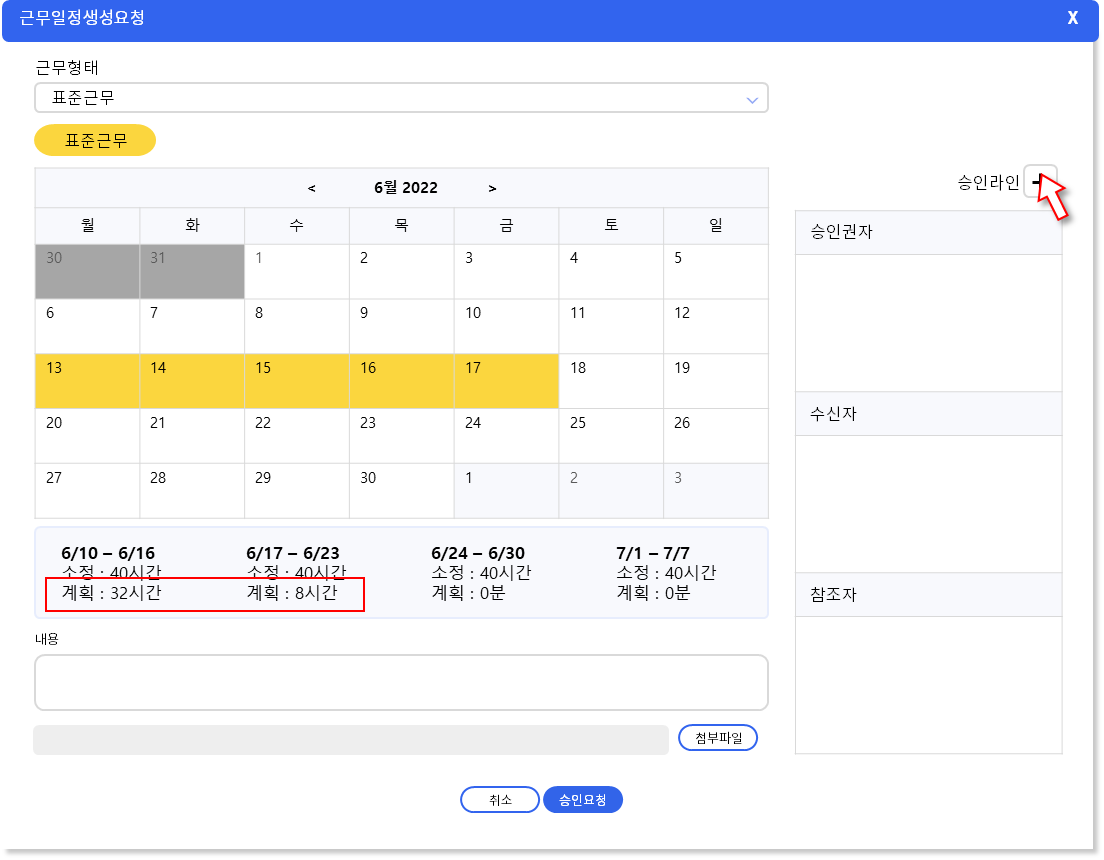
Task: Go to previous month arrow
Action: point(311,188)
